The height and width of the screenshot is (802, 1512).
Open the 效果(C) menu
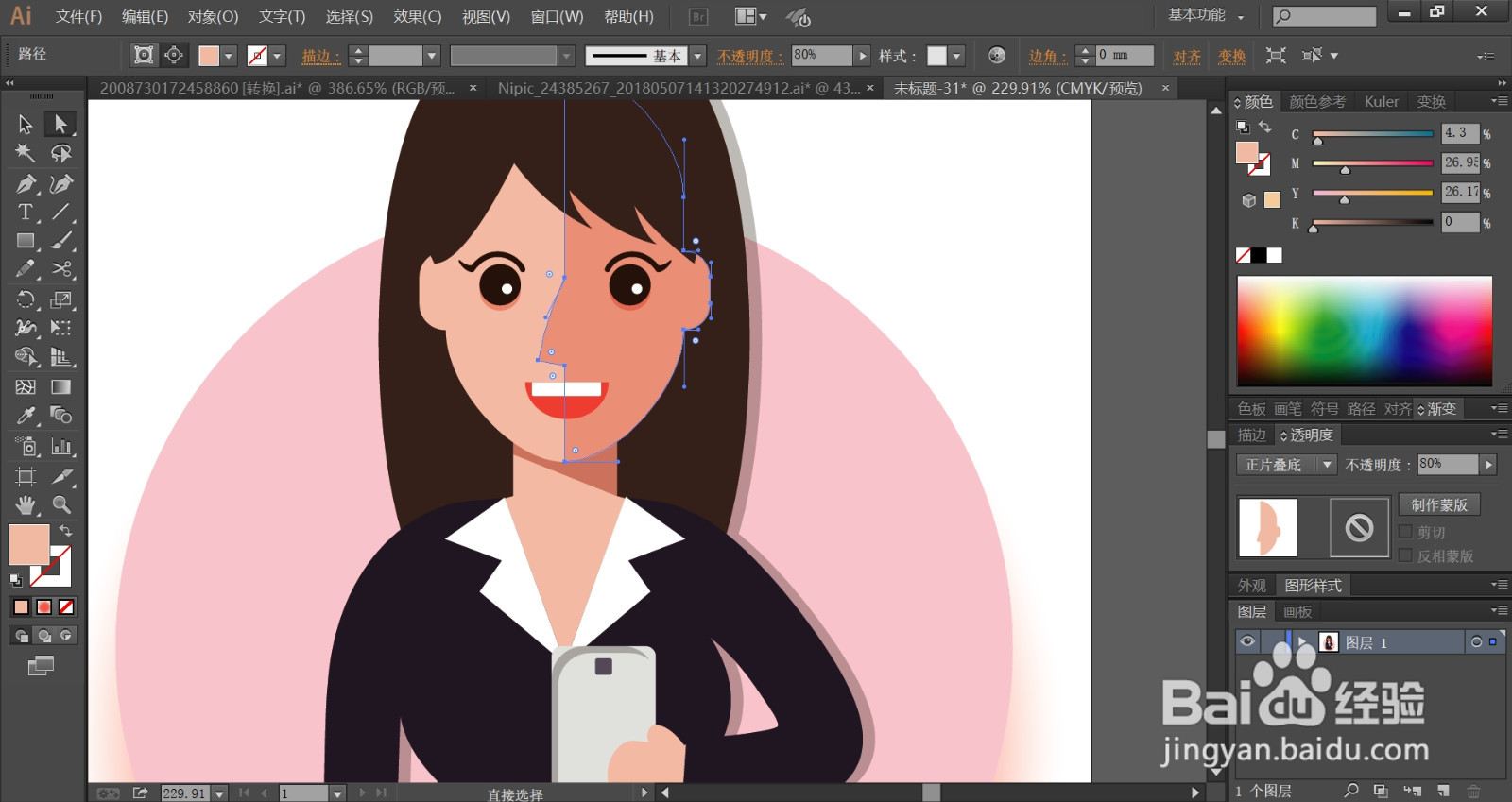coord(418,17)
